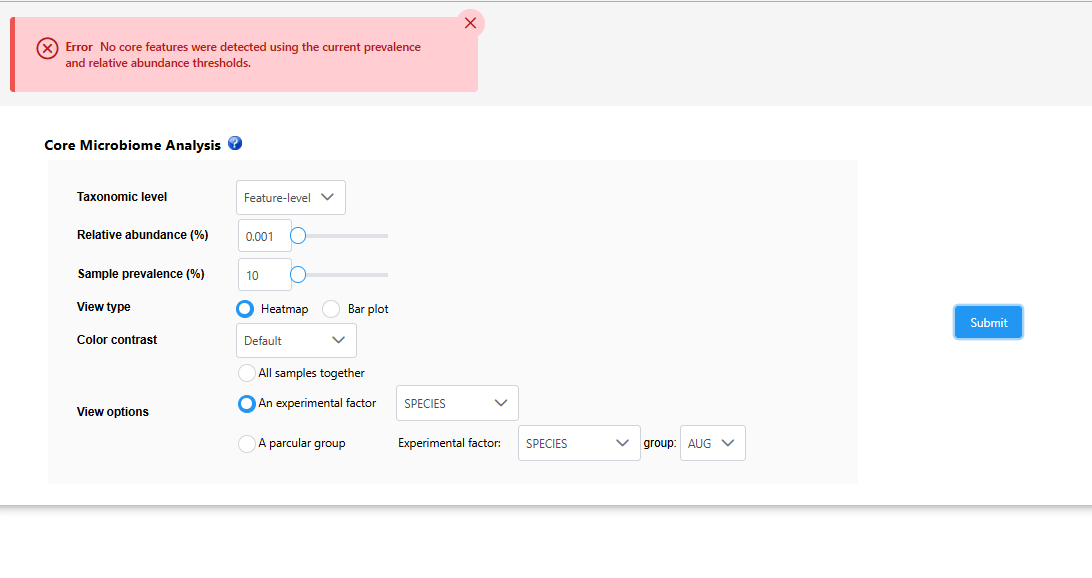Open the Taxonomic level dropdown

pyautogui.click(x=291, y=198)
